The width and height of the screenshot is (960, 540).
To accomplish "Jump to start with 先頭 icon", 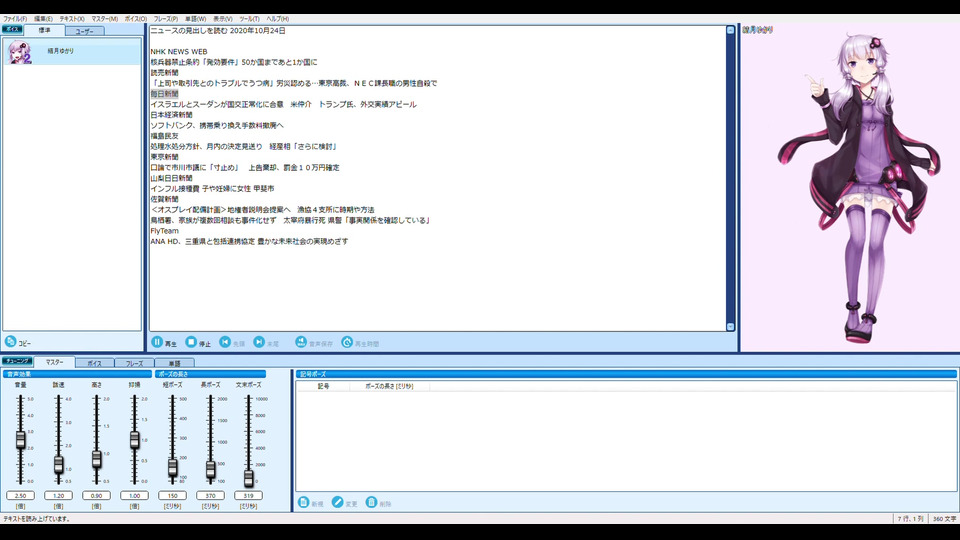I will [x=225, y=342].
